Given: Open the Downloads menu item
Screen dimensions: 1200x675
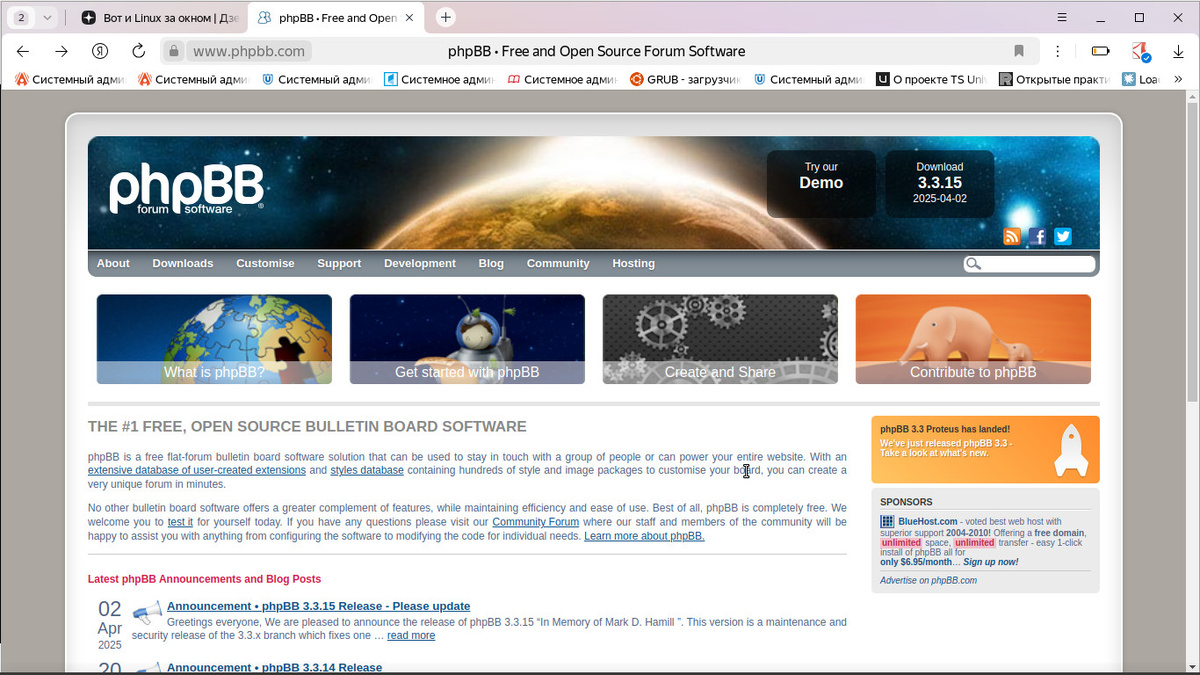Looking at the screenshot, I should point(183,263).
